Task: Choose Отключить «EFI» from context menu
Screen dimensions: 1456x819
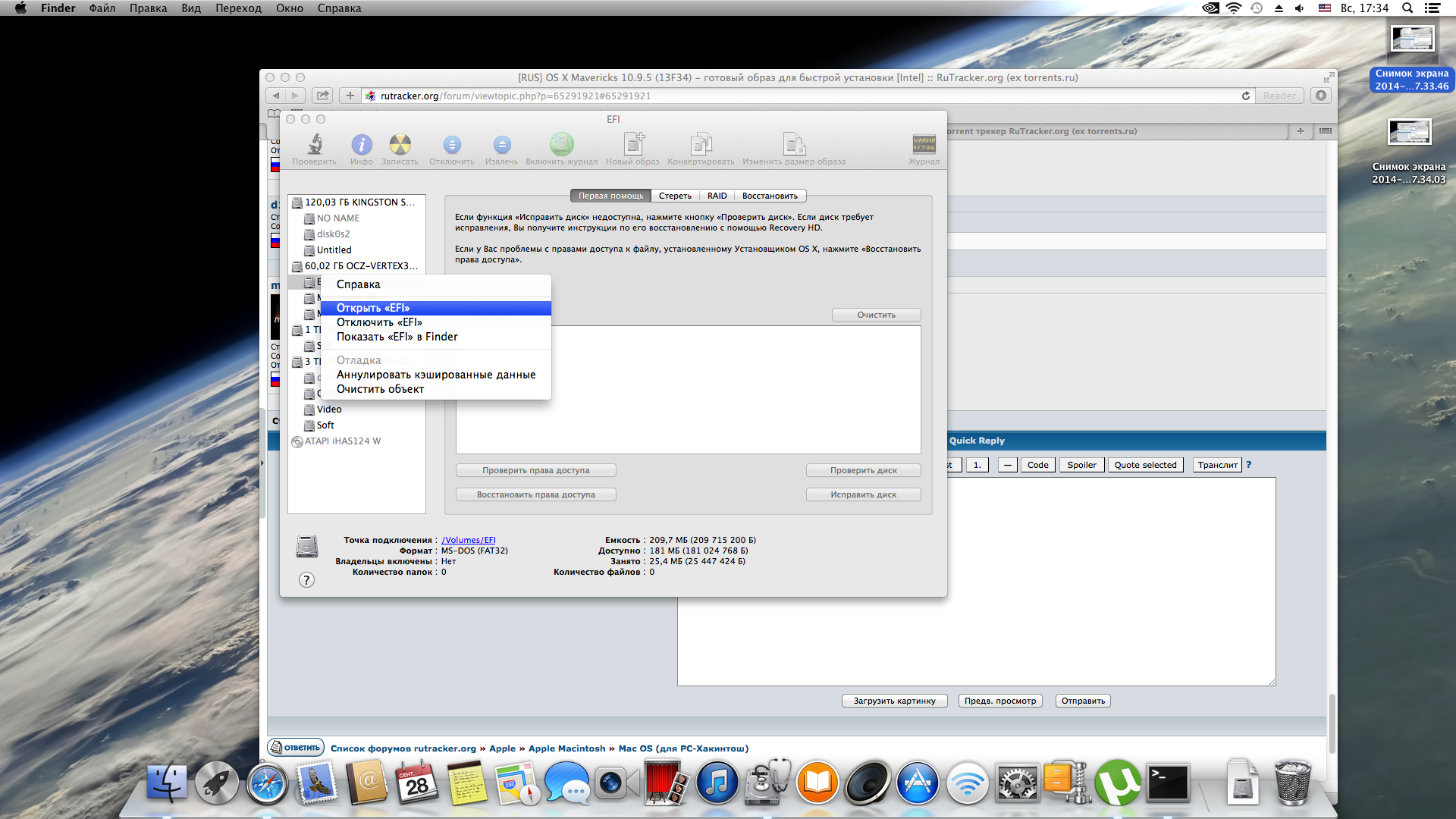Action: 436,322
